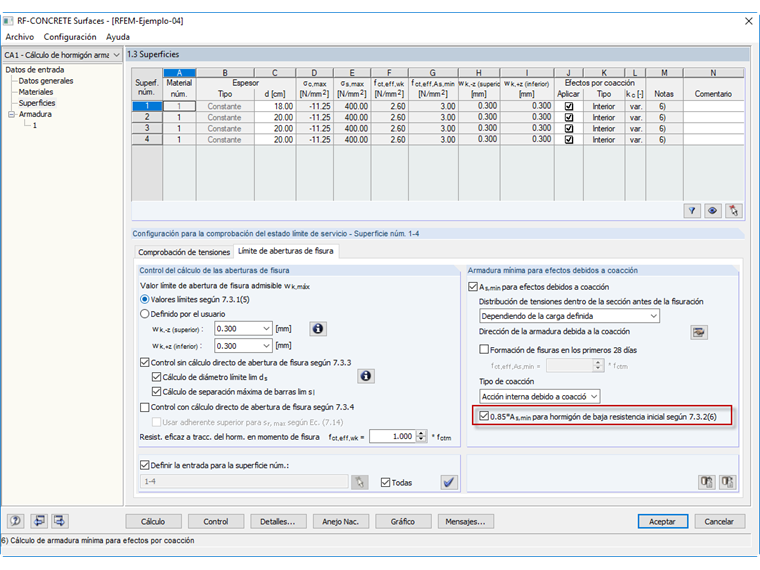Click the pick surface icon beside the 1-4 field
This screenshot has width=760, height=570.
[x=359, y=482]
